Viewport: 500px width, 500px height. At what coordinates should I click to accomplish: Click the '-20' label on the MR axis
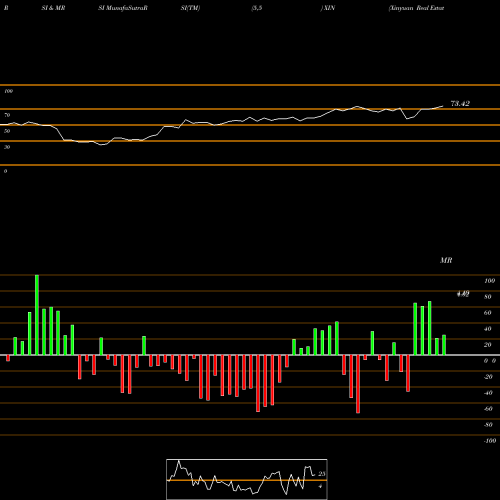pyautogui.click(x=488, y=377)
